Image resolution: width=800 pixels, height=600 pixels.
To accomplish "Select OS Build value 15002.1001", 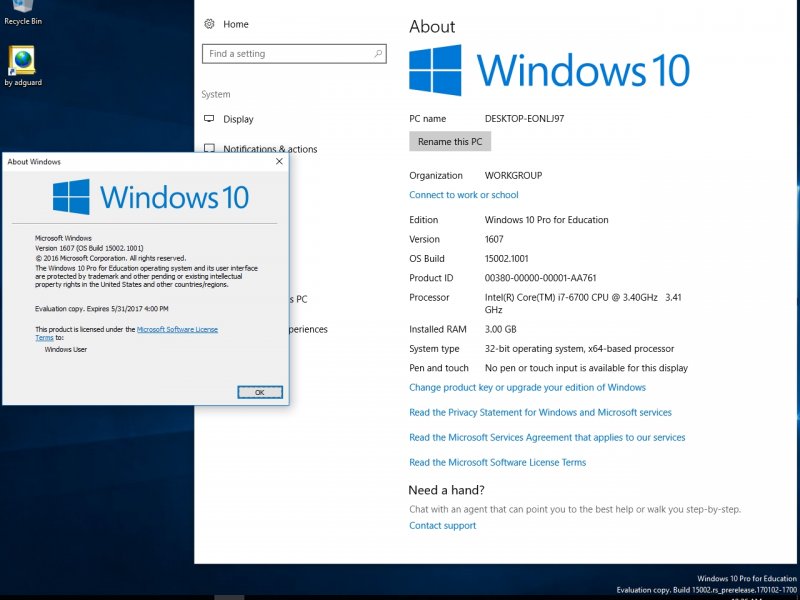I will tap(507, 258).
